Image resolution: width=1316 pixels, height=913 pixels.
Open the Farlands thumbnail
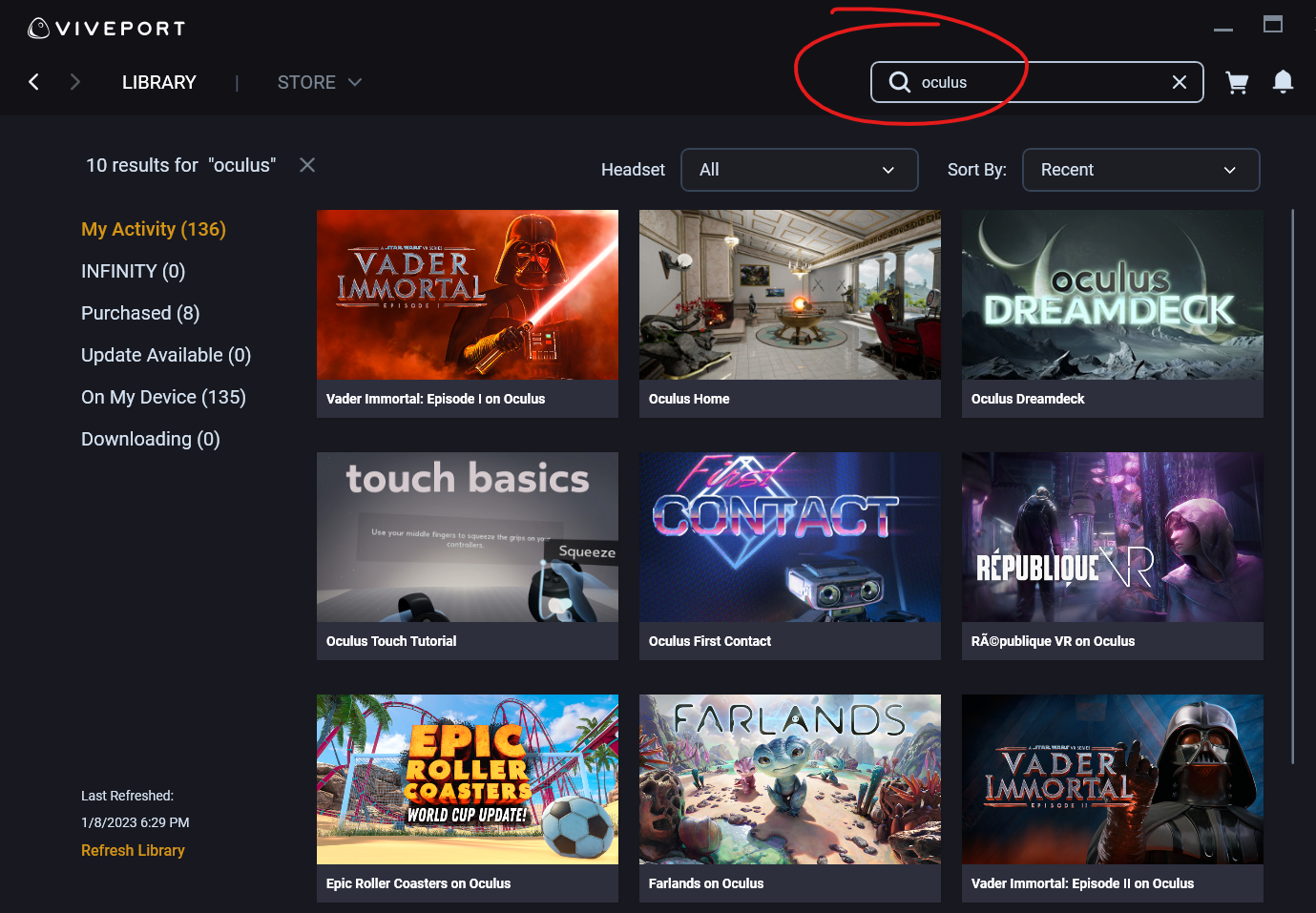pos(790,779)
